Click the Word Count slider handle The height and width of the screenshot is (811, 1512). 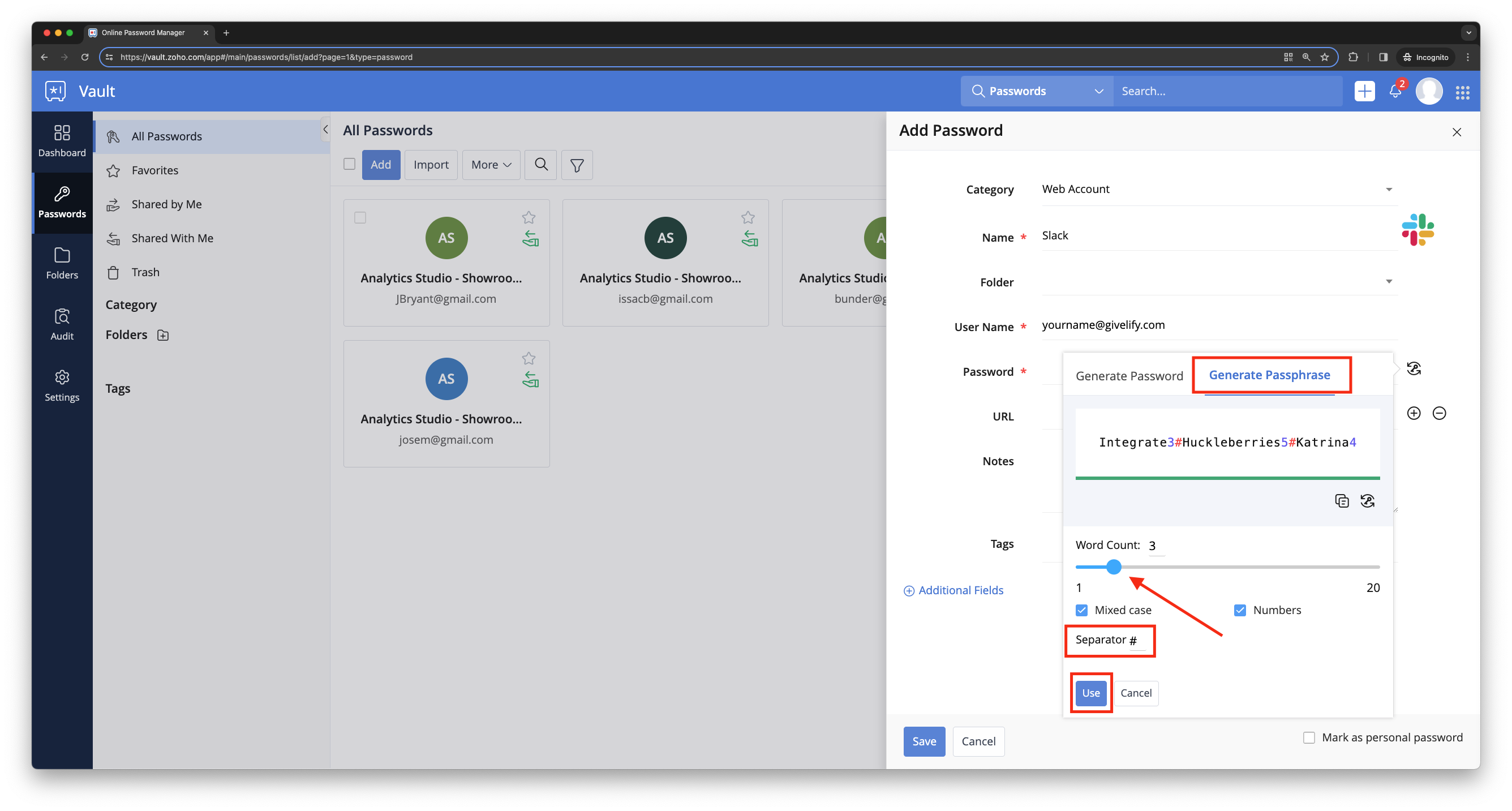[x=1114, y=567]
